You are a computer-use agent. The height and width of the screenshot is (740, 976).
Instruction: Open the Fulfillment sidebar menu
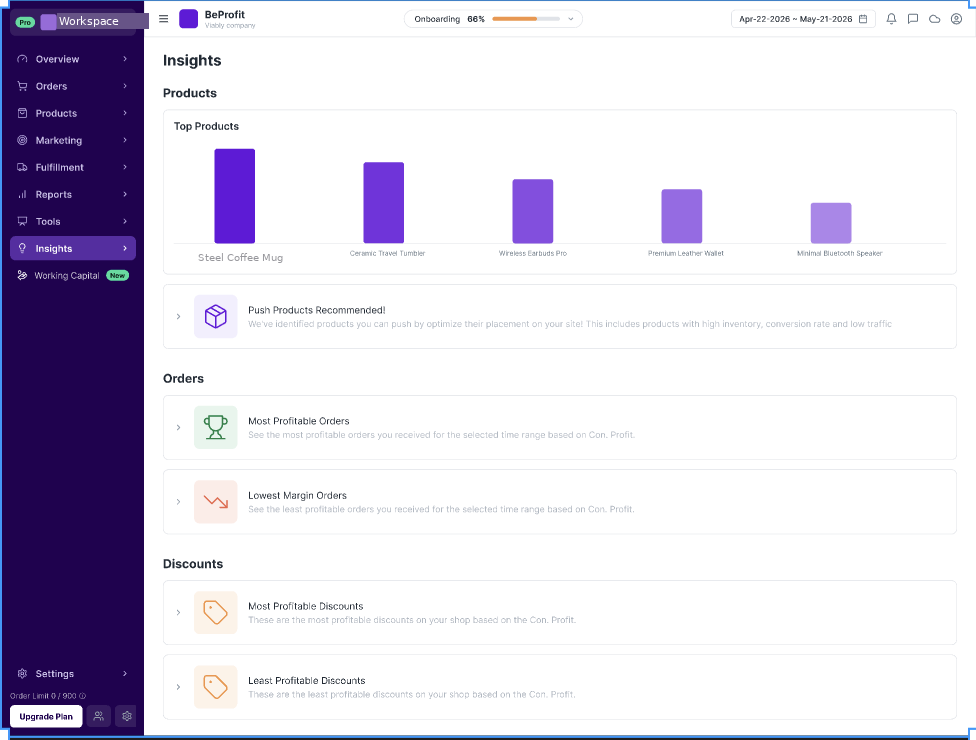[73, 167]
